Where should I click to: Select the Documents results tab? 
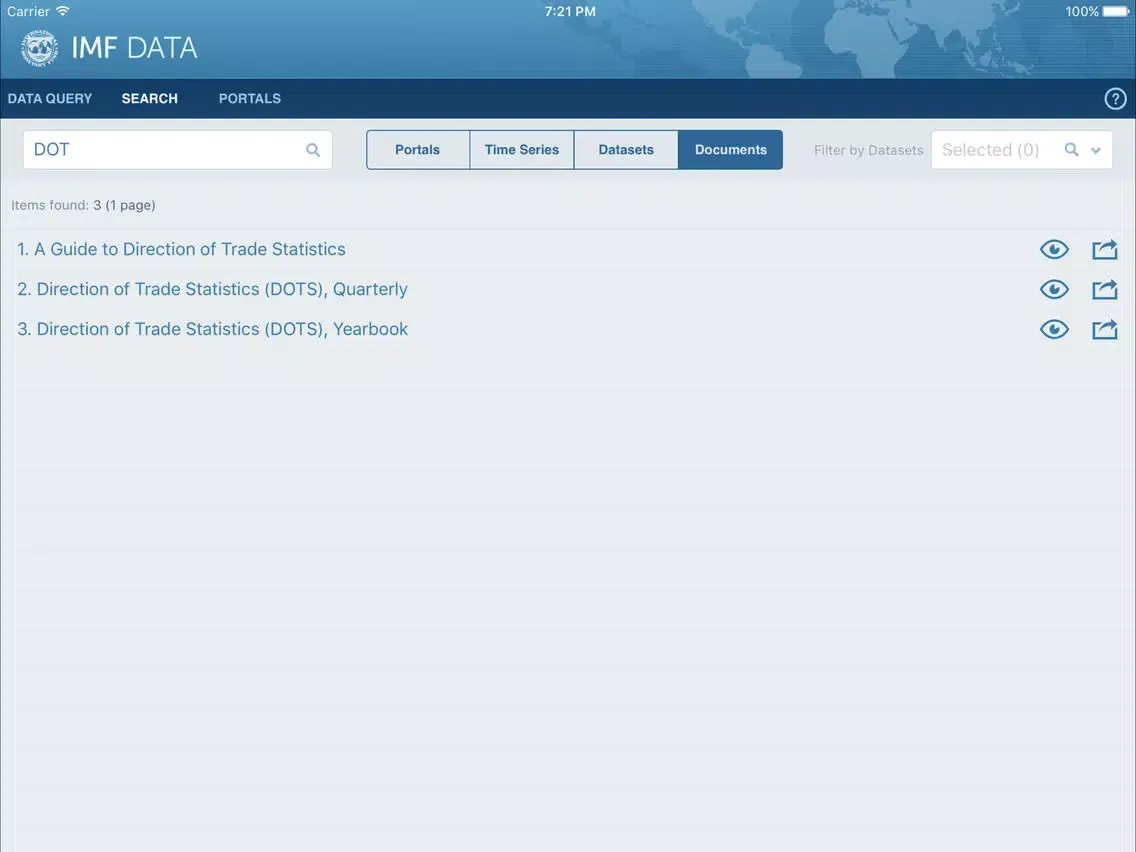(x=730, y=150)
